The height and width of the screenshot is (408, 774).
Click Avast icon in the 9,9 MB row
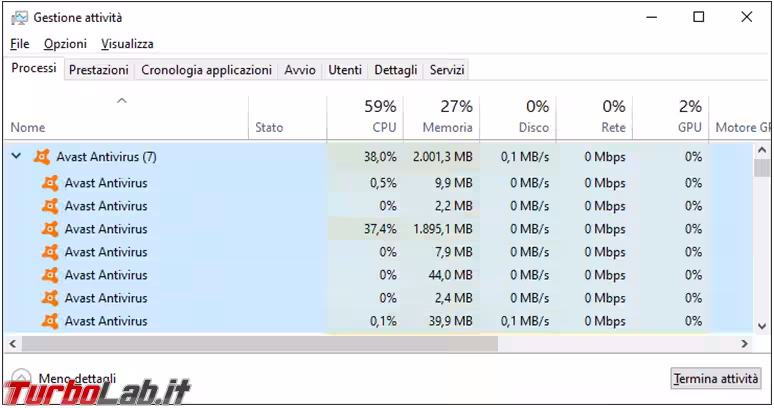(x=50, y=183)
